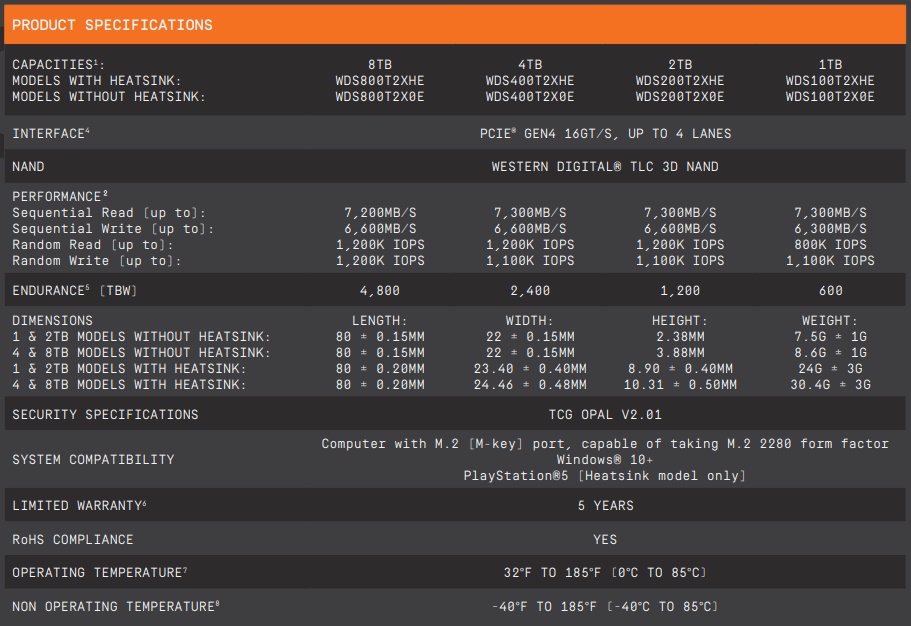Click the "MODELS WITH HEATSINK:" label
The width and height of the screenshot is (911, 626).
click(96, 81)
